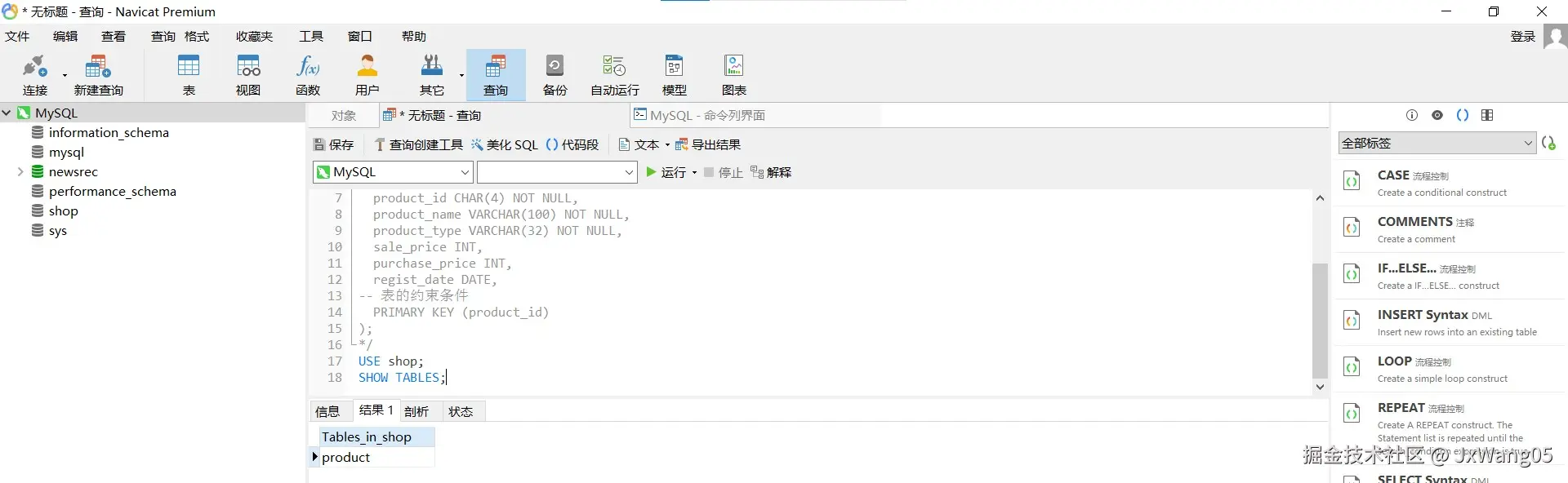Open the 查看 menu

[114, 37]
